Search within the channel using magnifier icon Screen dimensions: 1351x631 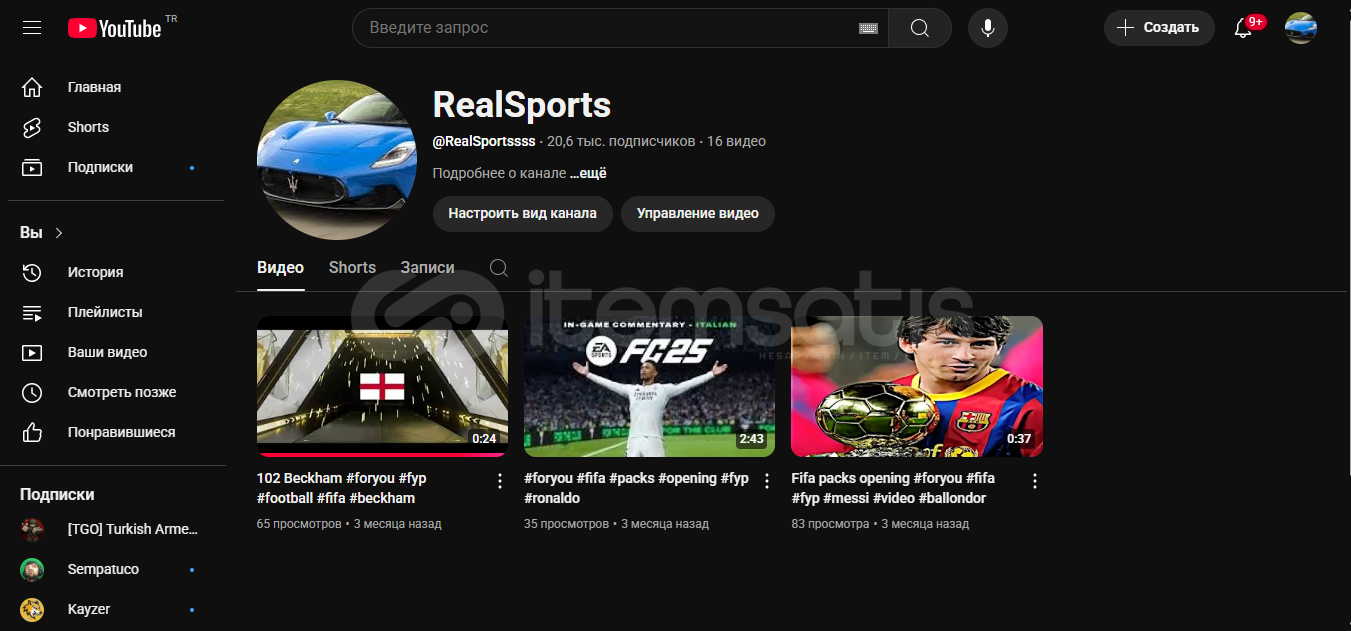pyautogui.click(x=499, y=268)
